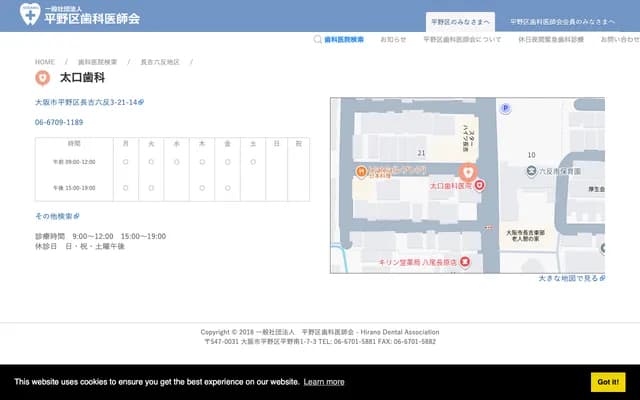This screenshot has width=640, height=400.
Task: Click the 大きな地図で見る link
Action: pyautogui.click(x=570, y=278)
